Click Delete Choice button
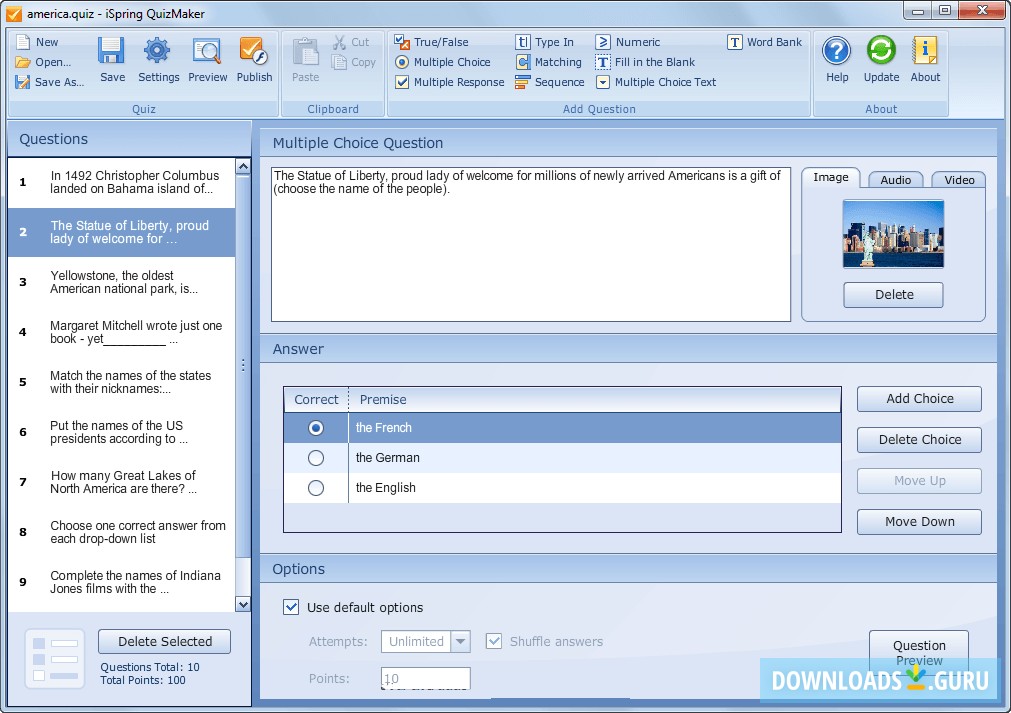The height and width of the screenshot is (713, 1011). click(x=919, y=440)
